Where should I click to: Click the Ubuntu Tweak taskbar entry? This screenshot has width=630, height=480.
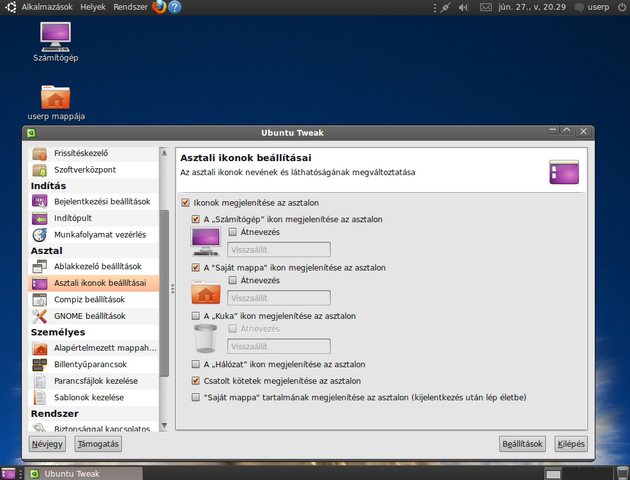click(70, 473)
